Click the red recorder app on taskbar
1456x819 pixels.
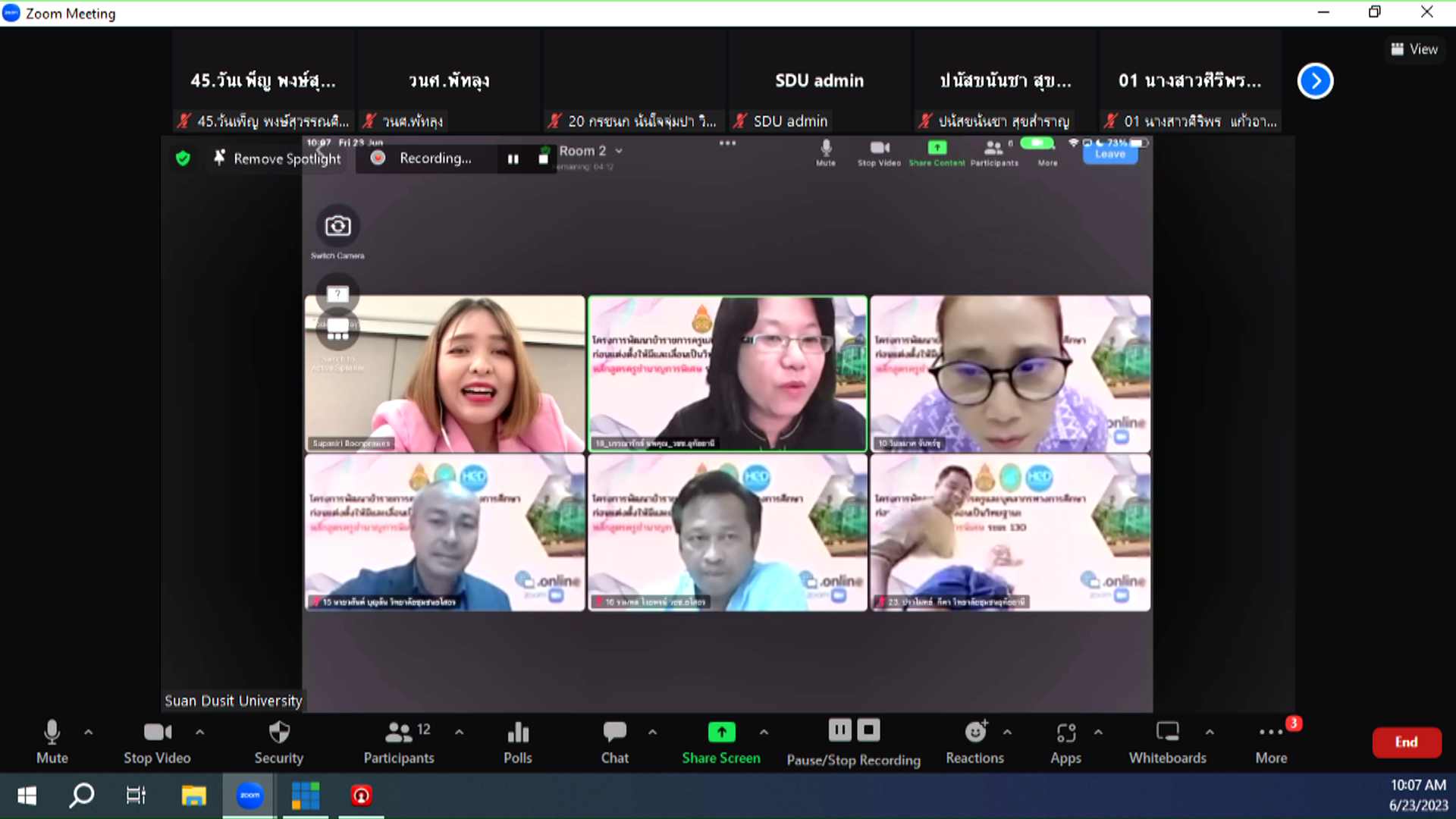click(361, 795)
